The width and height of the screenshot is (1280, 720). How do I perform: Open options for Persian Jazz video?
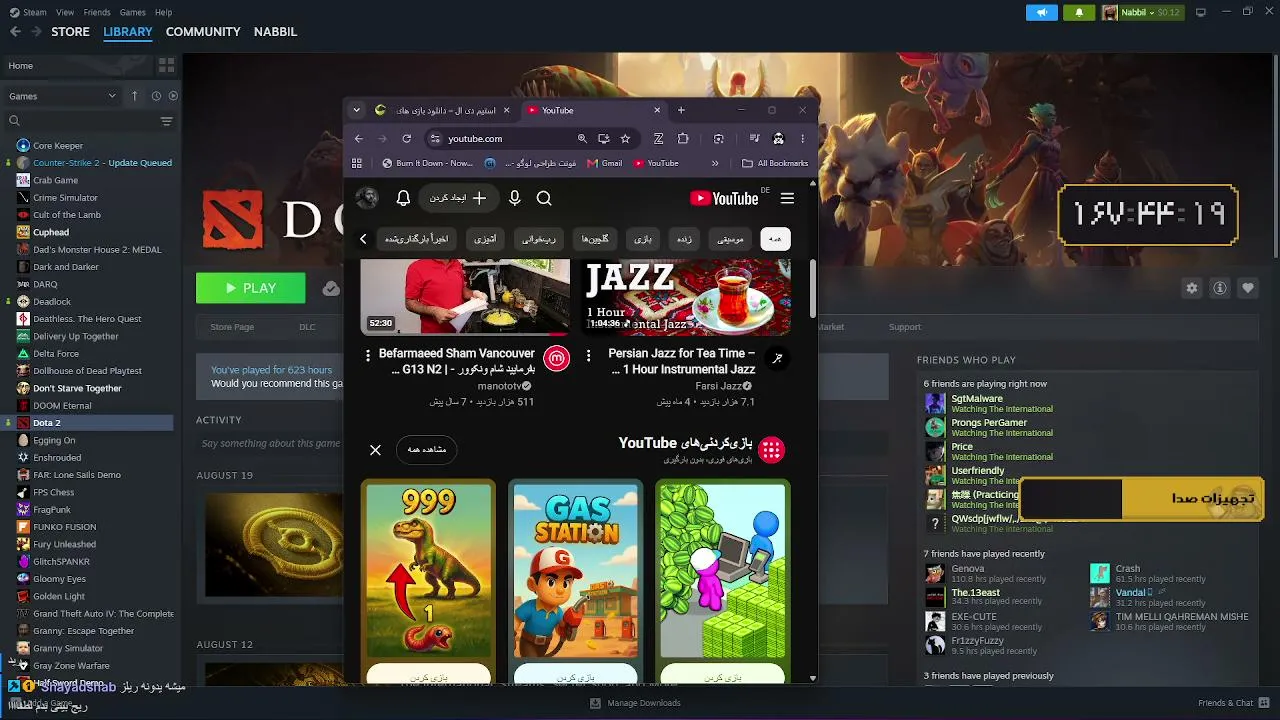point(588,355)
